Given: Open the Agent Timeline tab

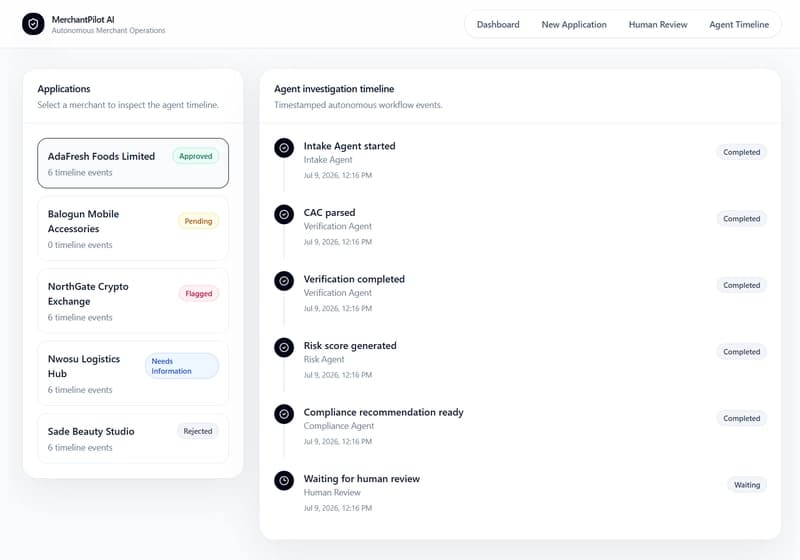Looking at the screenshot, I should click(x=739, y=24).
